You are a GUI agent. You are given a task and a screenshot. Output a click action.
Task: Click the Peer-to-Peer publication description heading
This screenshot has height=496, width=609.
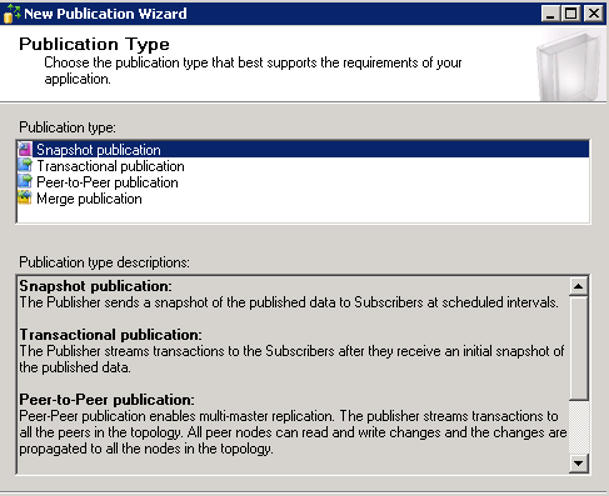pos(107,400)
